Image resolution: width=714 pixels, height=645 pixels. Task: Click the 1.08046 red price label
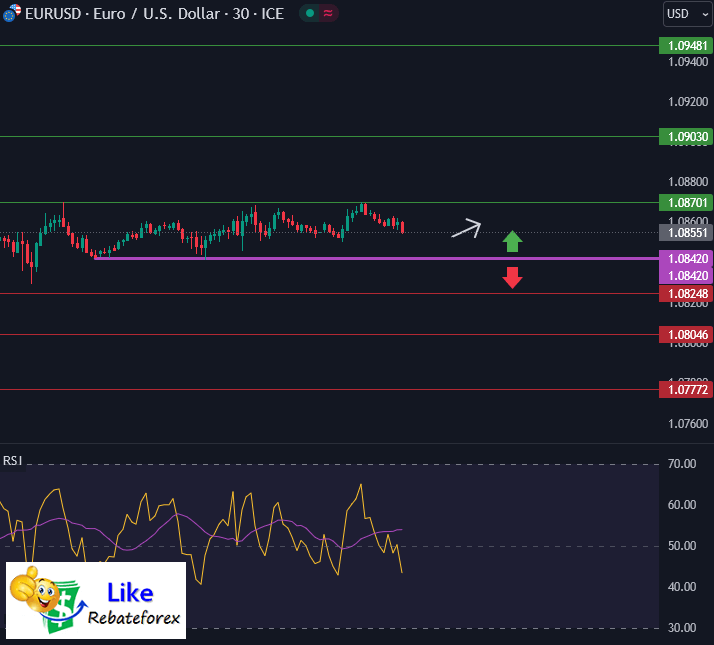686,334
